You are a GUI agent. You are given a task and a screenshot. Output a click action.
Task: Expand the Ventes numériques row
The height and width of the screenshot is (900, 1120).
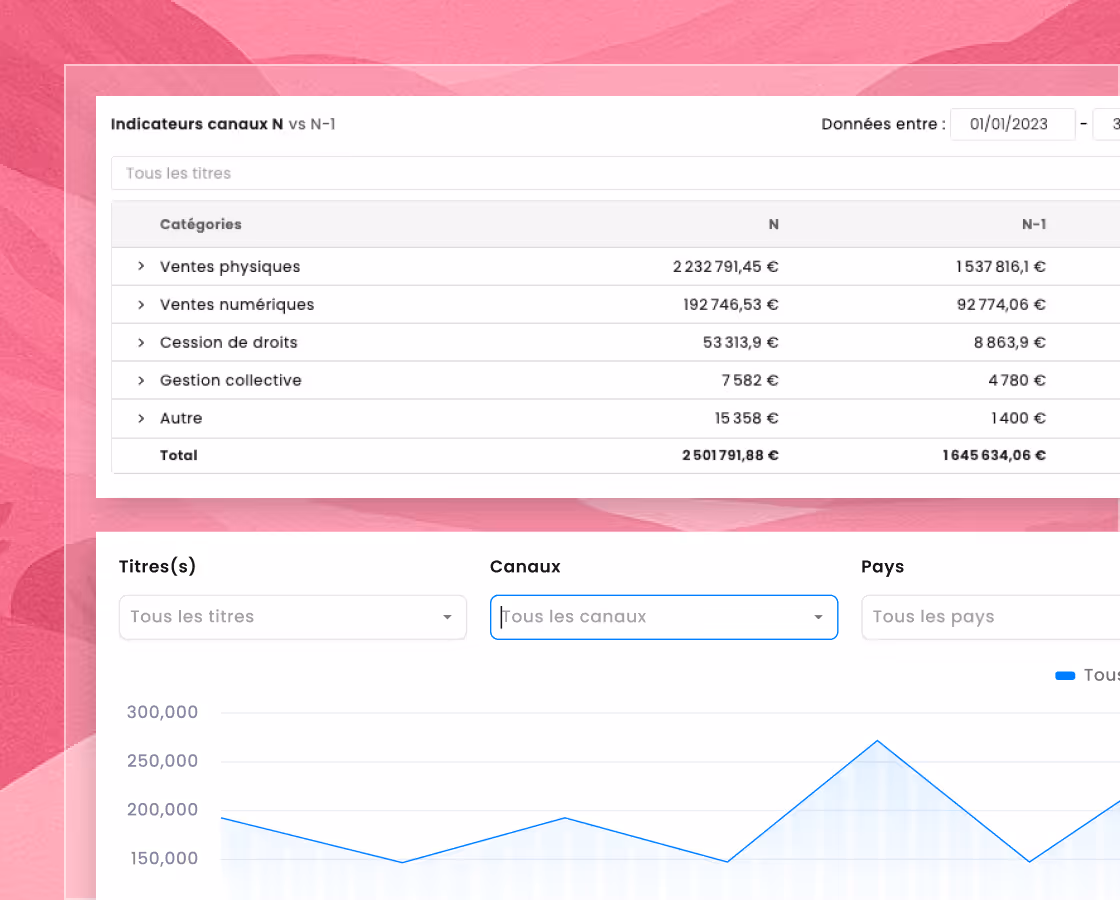click(x=141, y=304)
